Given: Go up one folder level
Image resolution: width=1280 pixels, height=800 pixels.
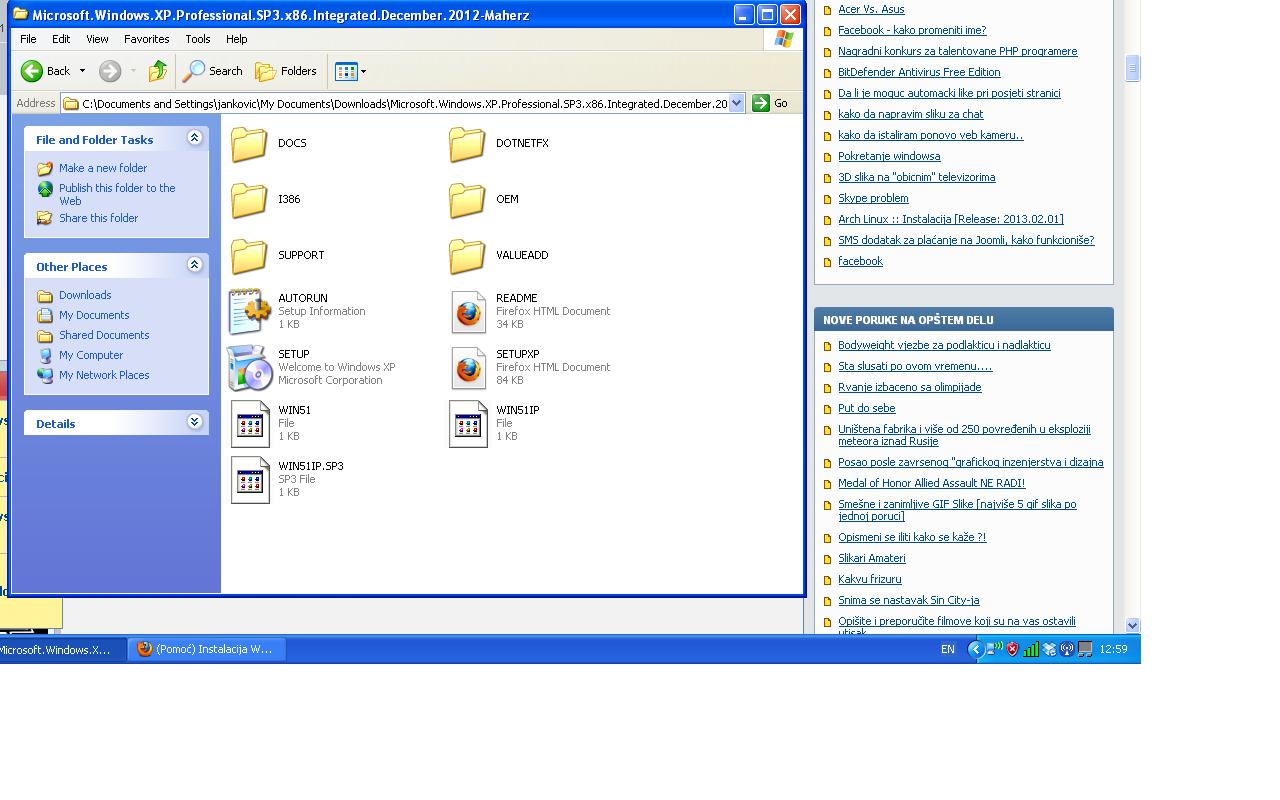Looking at the screenshot, I should coord(157,71).
